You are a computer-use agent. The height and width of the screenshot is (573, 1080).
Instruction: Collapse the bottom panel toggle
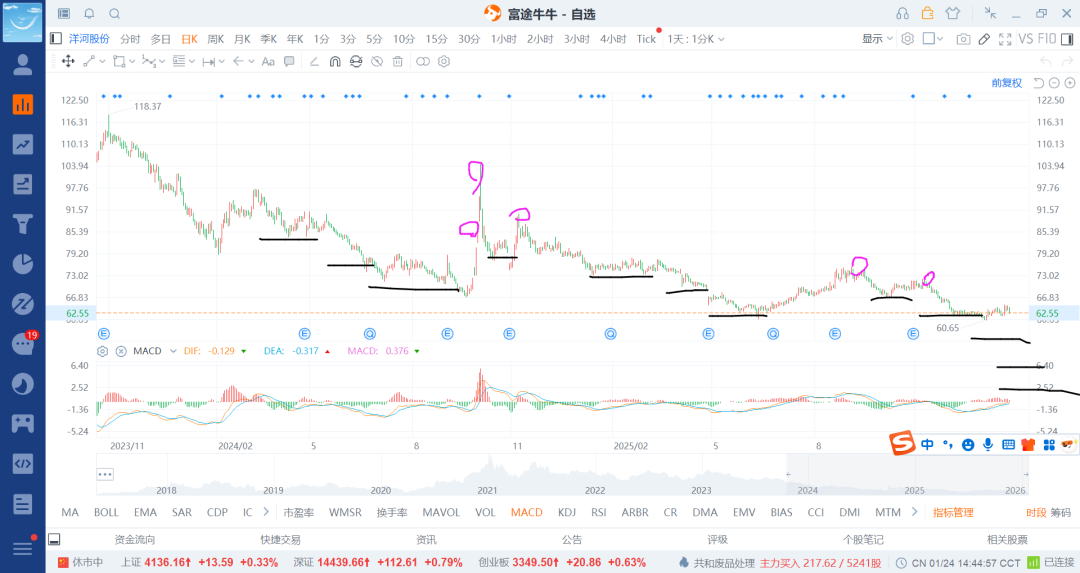[54, 539]
